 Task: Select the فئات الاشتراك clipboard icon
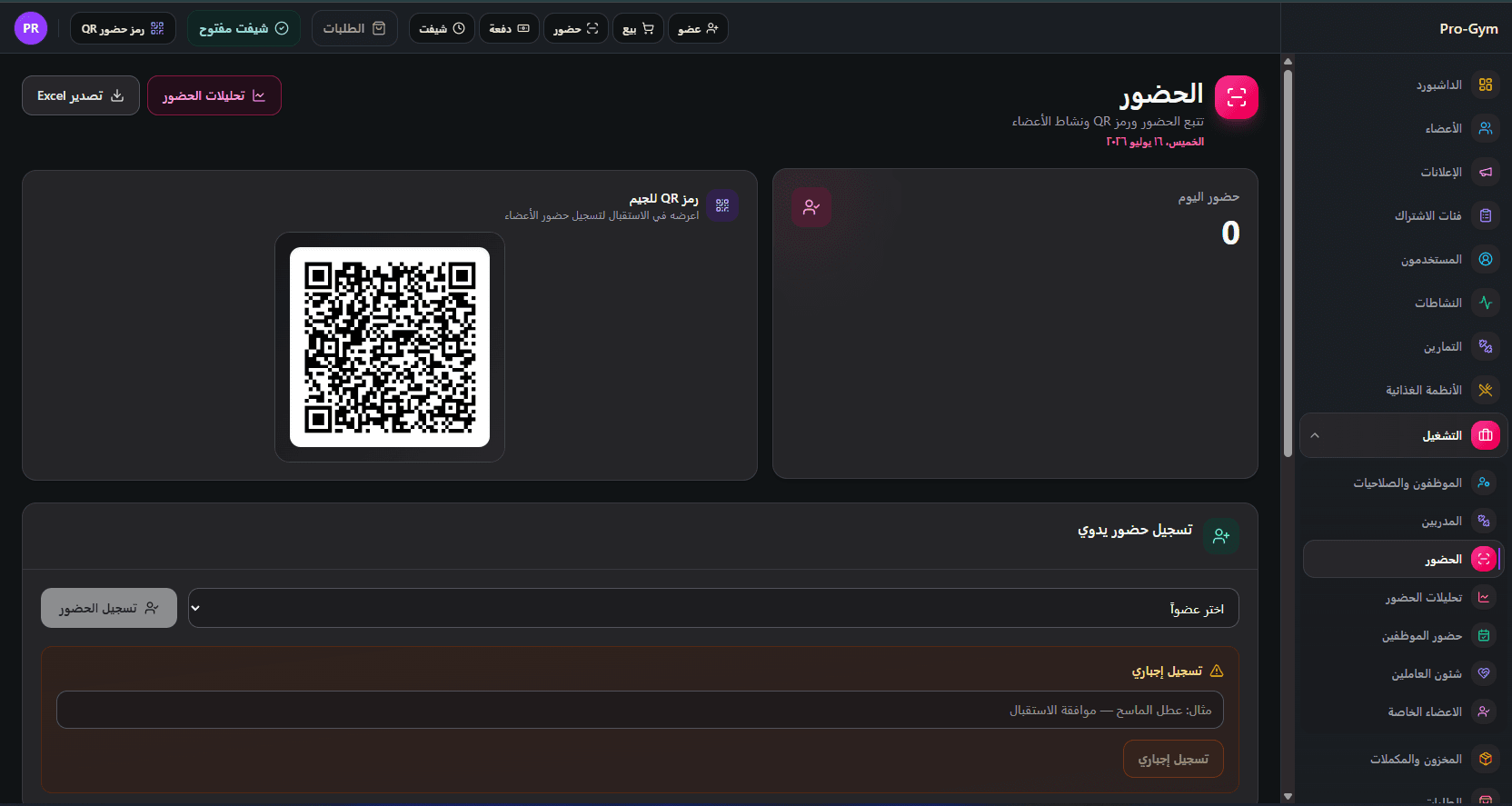[x=1486, y=215]
